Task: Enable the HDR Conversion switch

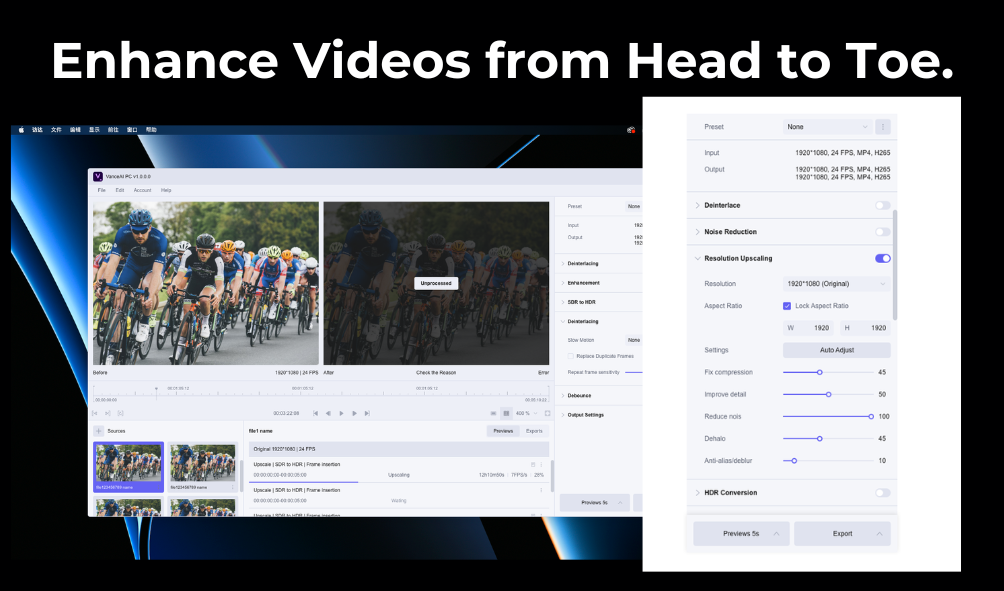Action: [x=883, y=493]
